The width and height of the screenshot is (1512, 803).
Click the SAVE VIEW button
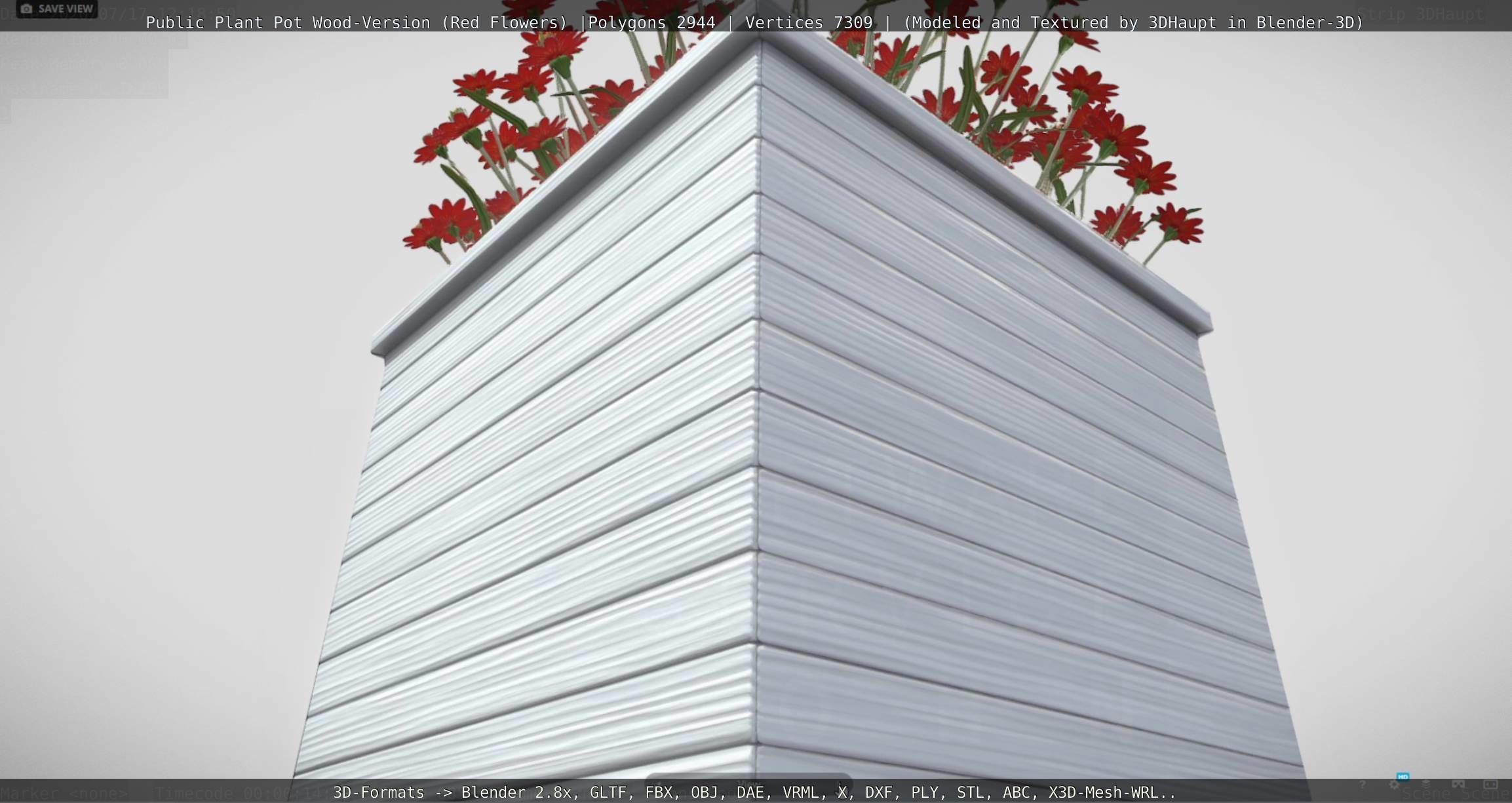click(57, 9)
